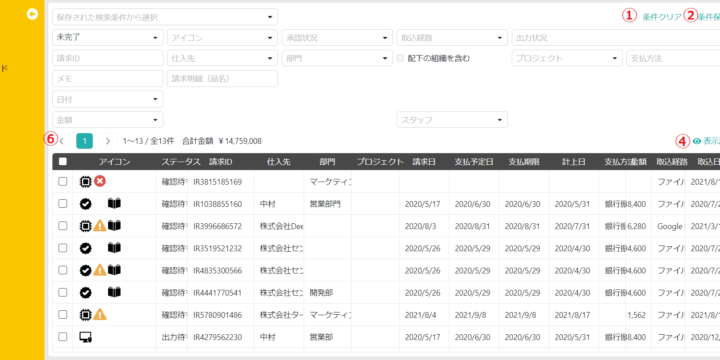Click book icon in row IR1038855160
The image size is (720, 360).
(114, 203)
